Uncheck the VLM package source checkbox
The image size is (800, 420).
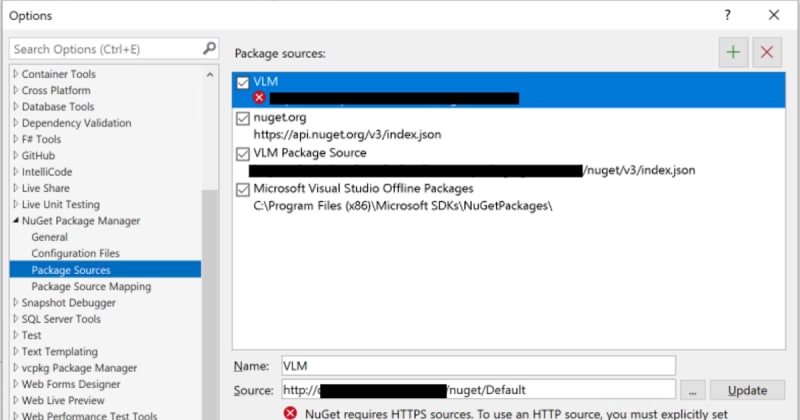tap(242, 83)
